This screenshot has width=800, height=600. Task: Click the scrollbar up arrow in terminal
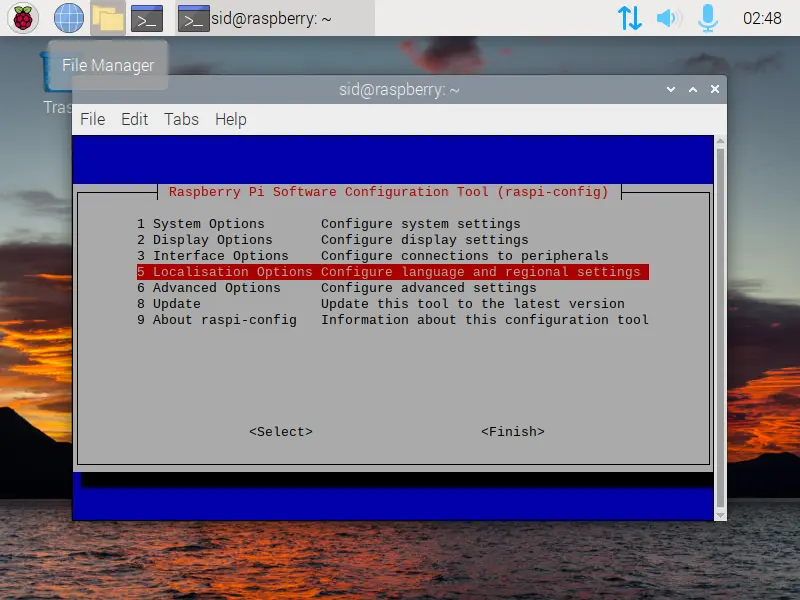[x=720, y=141]
